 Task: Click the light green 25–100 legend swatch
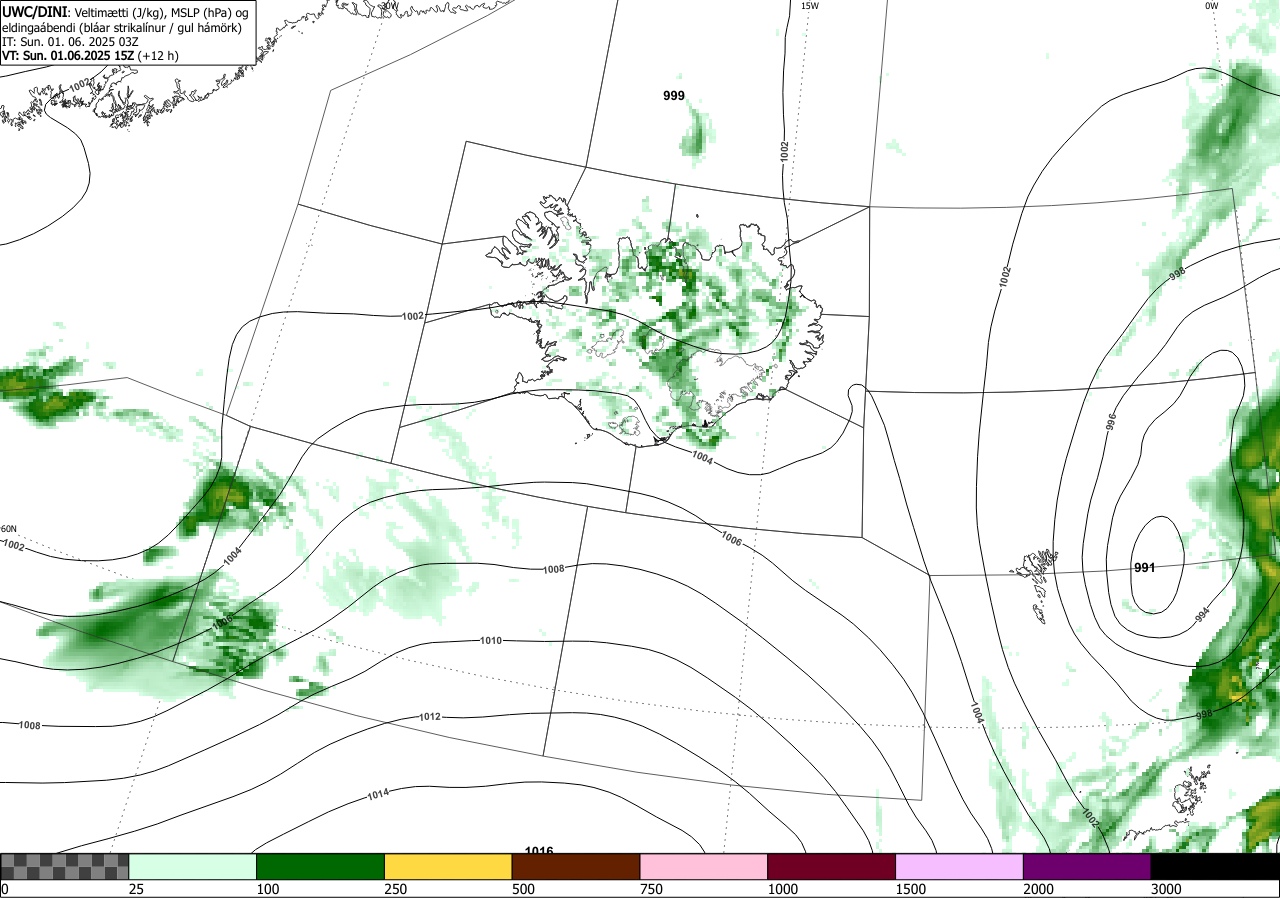193,866
